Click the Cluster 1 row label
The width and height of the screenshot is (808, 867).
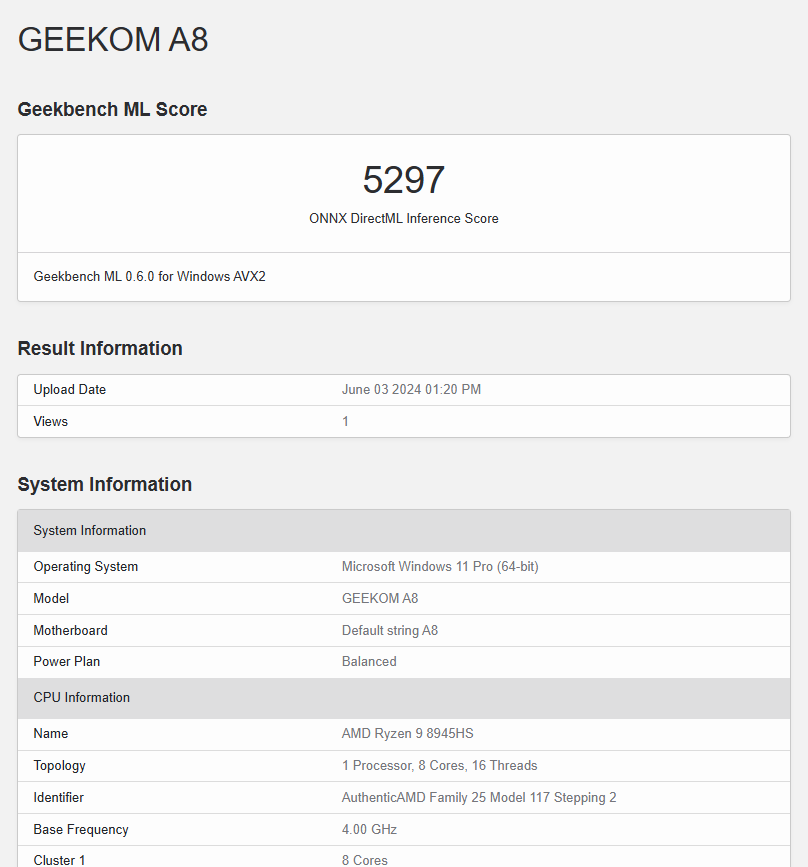tap(60, 859)
